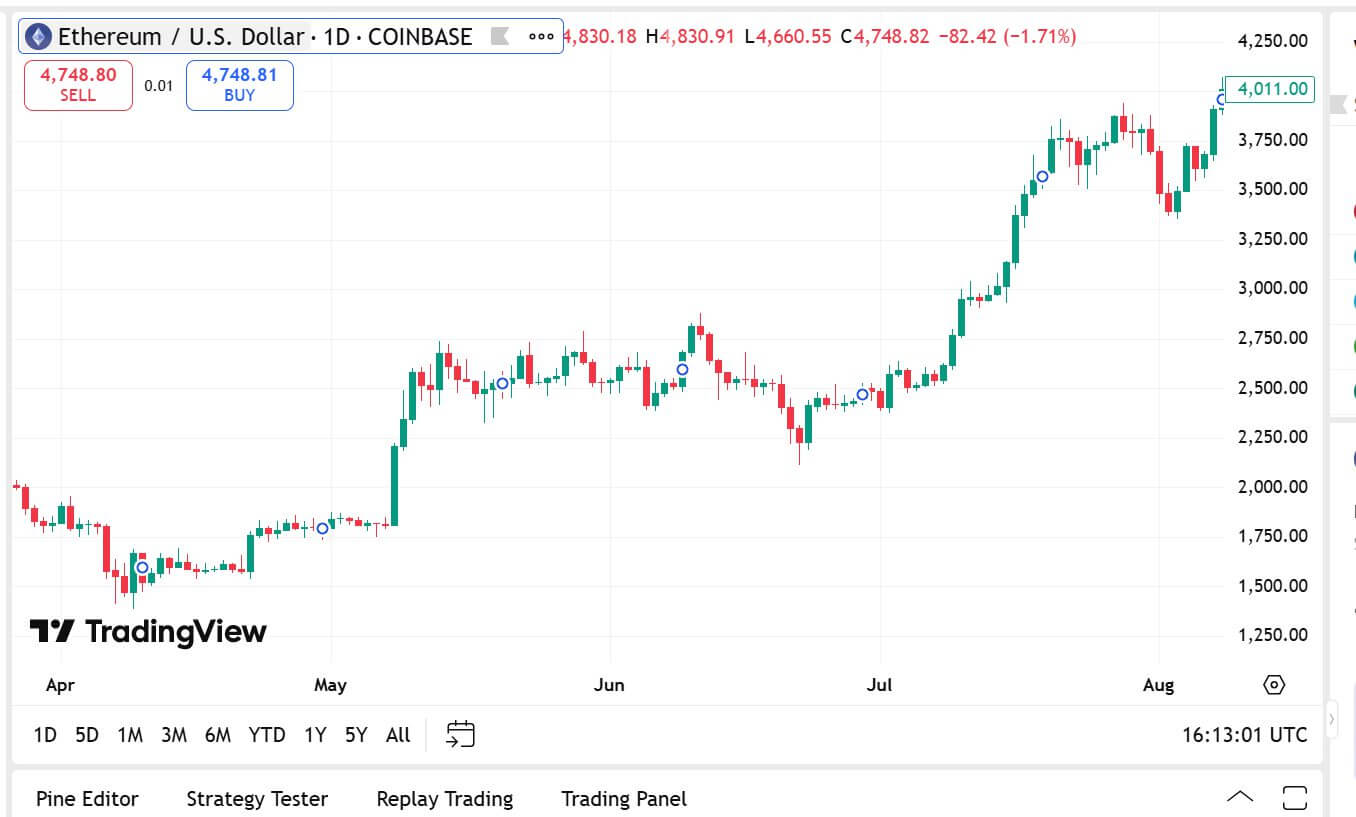Viewport: 1356px width, 817px height.
Task: Select the 1D timeframe button
Action: click(44, 734)
